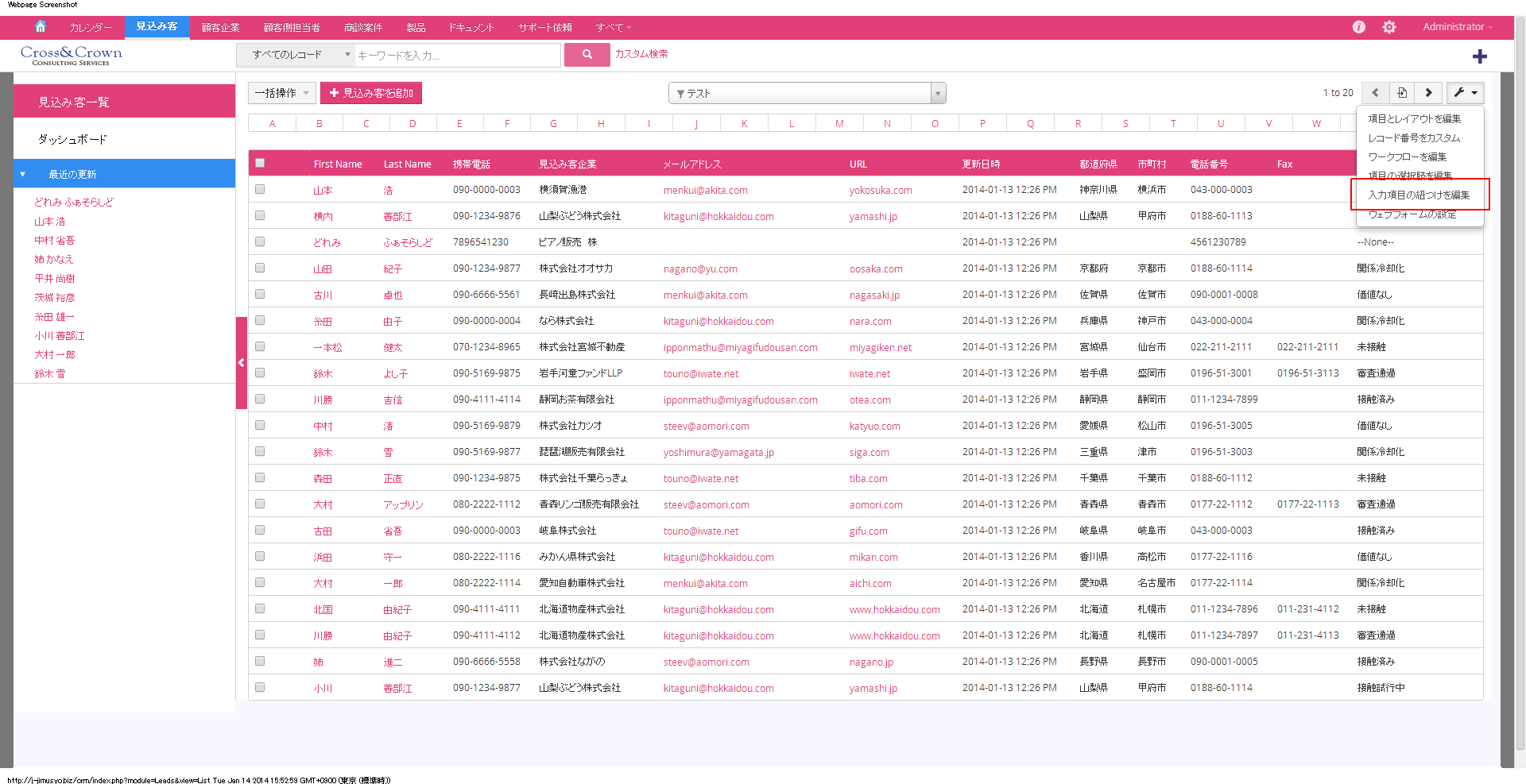Screen dimensions: 1526x784
Task: Click the plus quick-create icon
Action: coord(1479,56)
